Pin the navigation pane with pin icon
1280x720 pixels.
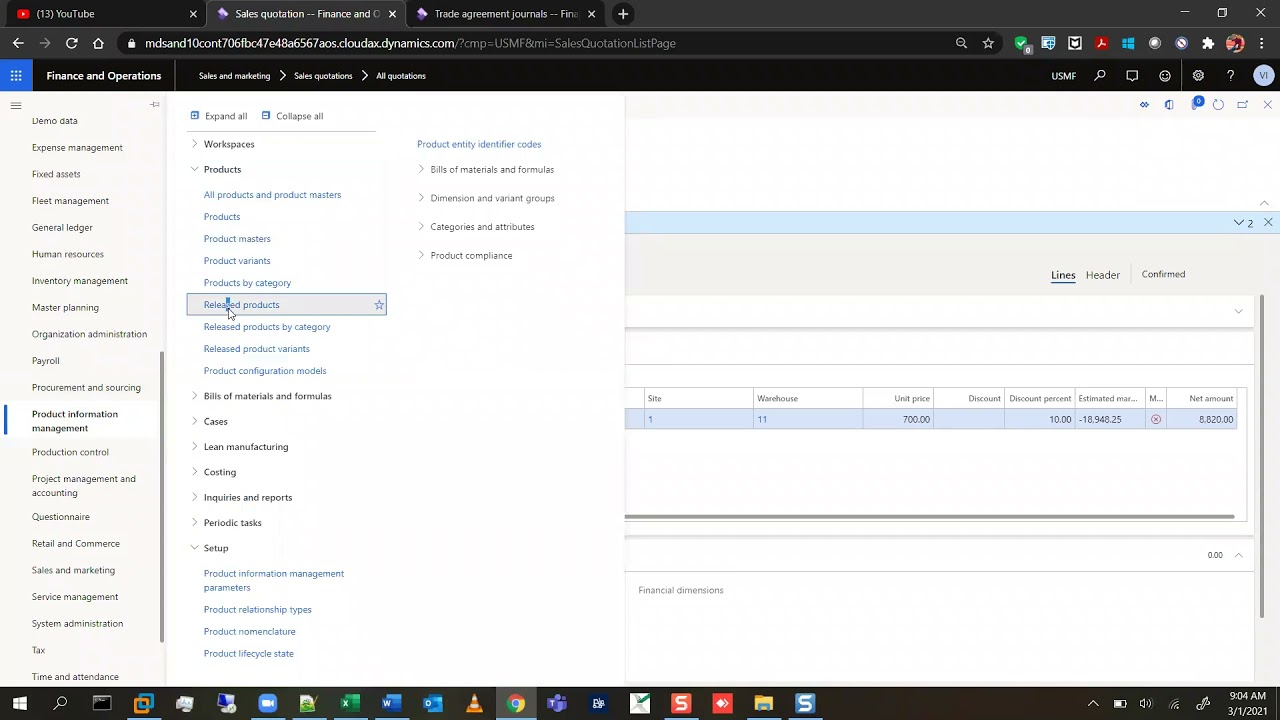[x=155, y=105]
